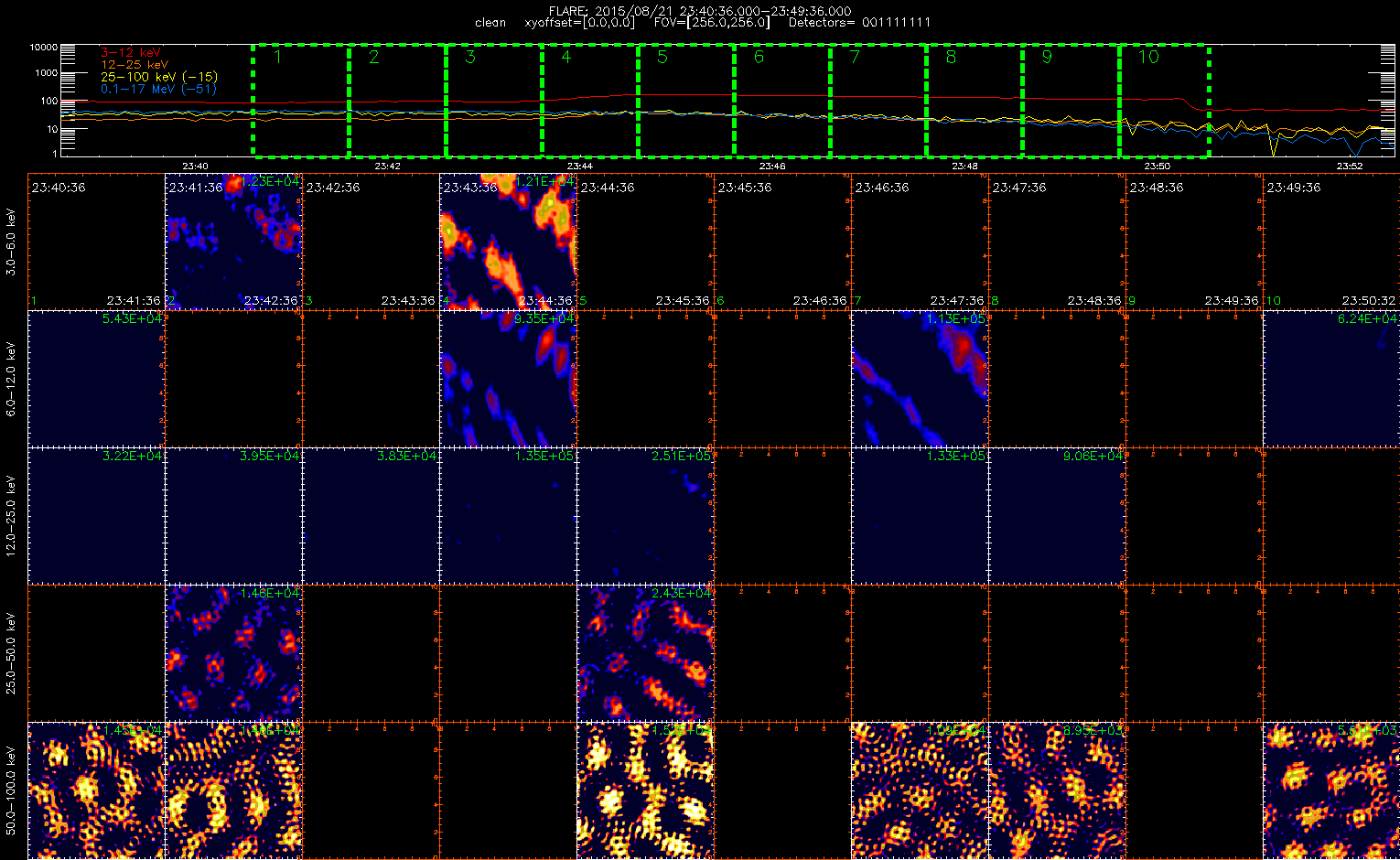The width and height of the screenshot is (1400, 860).
Task: Click the 3.95E+04 peak value label
Action: (270, 456)
